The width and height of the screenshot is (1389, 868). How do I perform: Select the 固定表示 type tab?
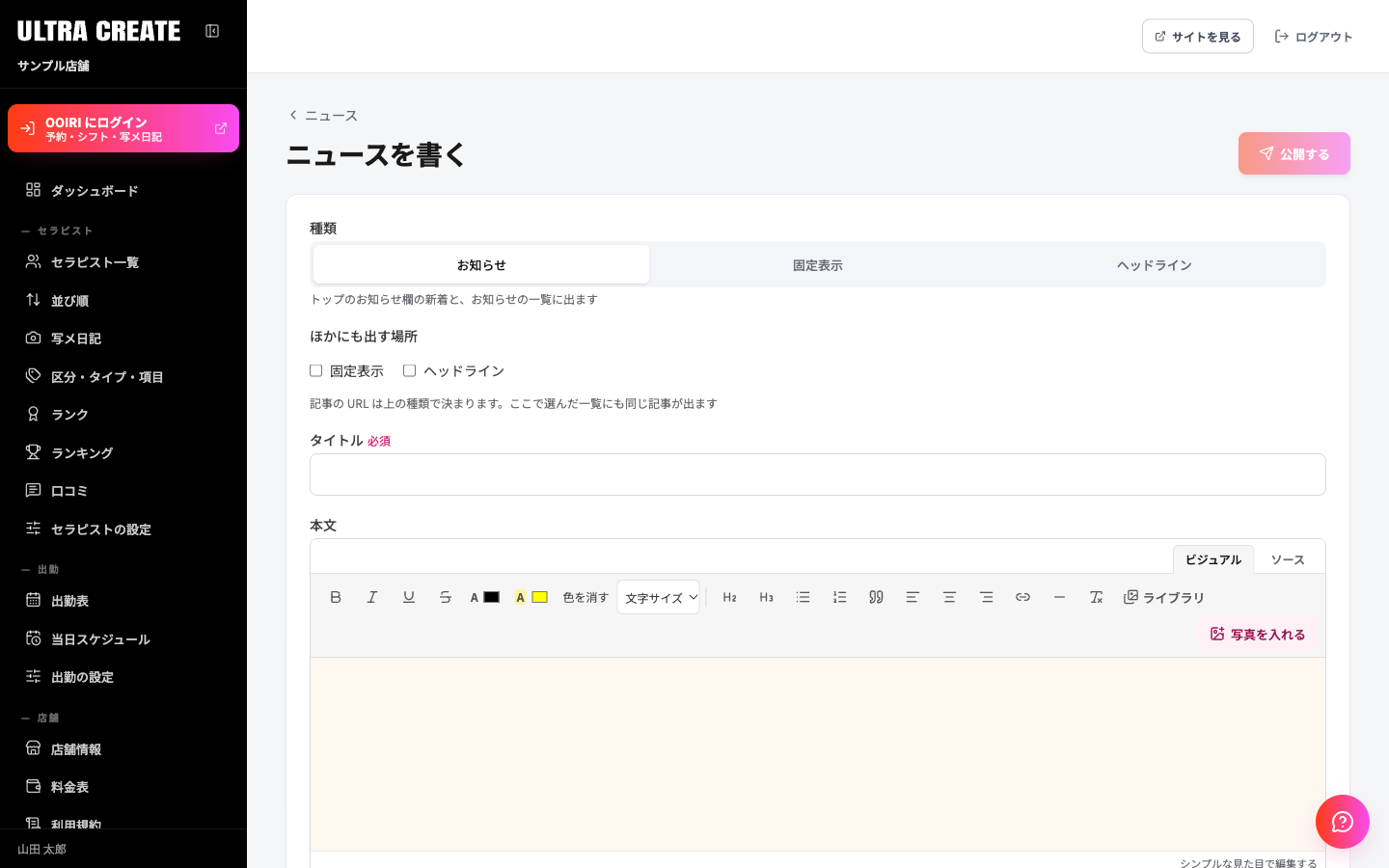coord(818,264)
